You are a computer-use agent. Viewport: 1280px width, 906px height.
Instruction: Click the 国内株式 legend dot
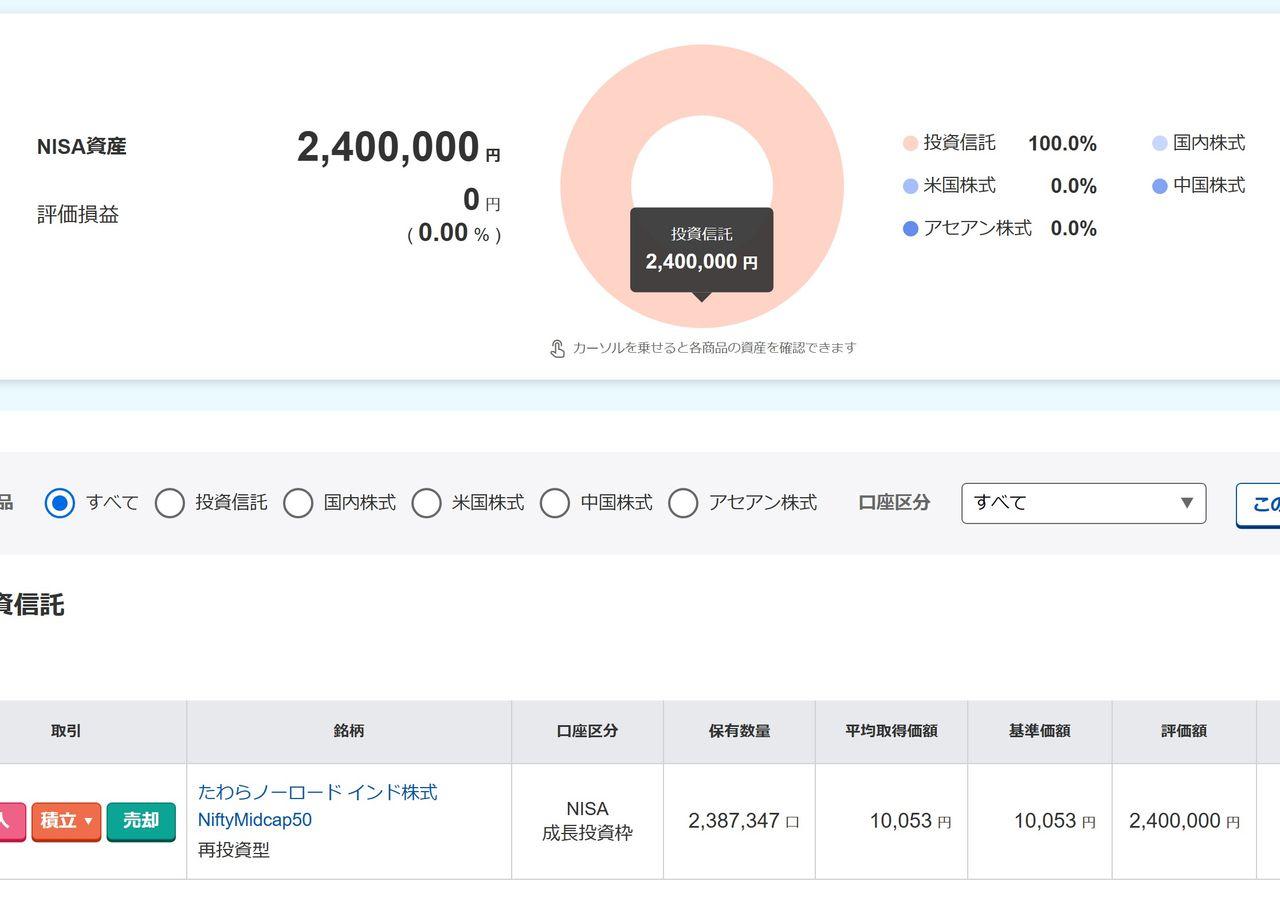coord(1160,143)
